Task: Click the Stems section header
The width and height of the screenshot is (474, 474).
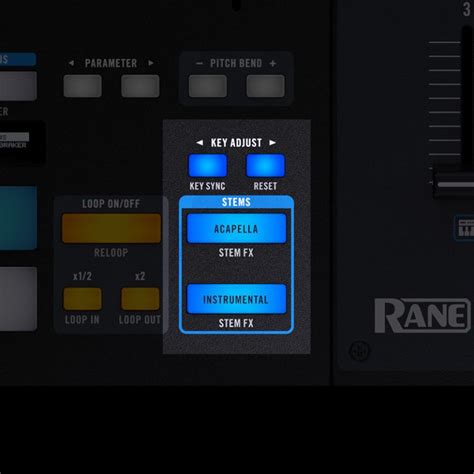Action: pos(236,202)
